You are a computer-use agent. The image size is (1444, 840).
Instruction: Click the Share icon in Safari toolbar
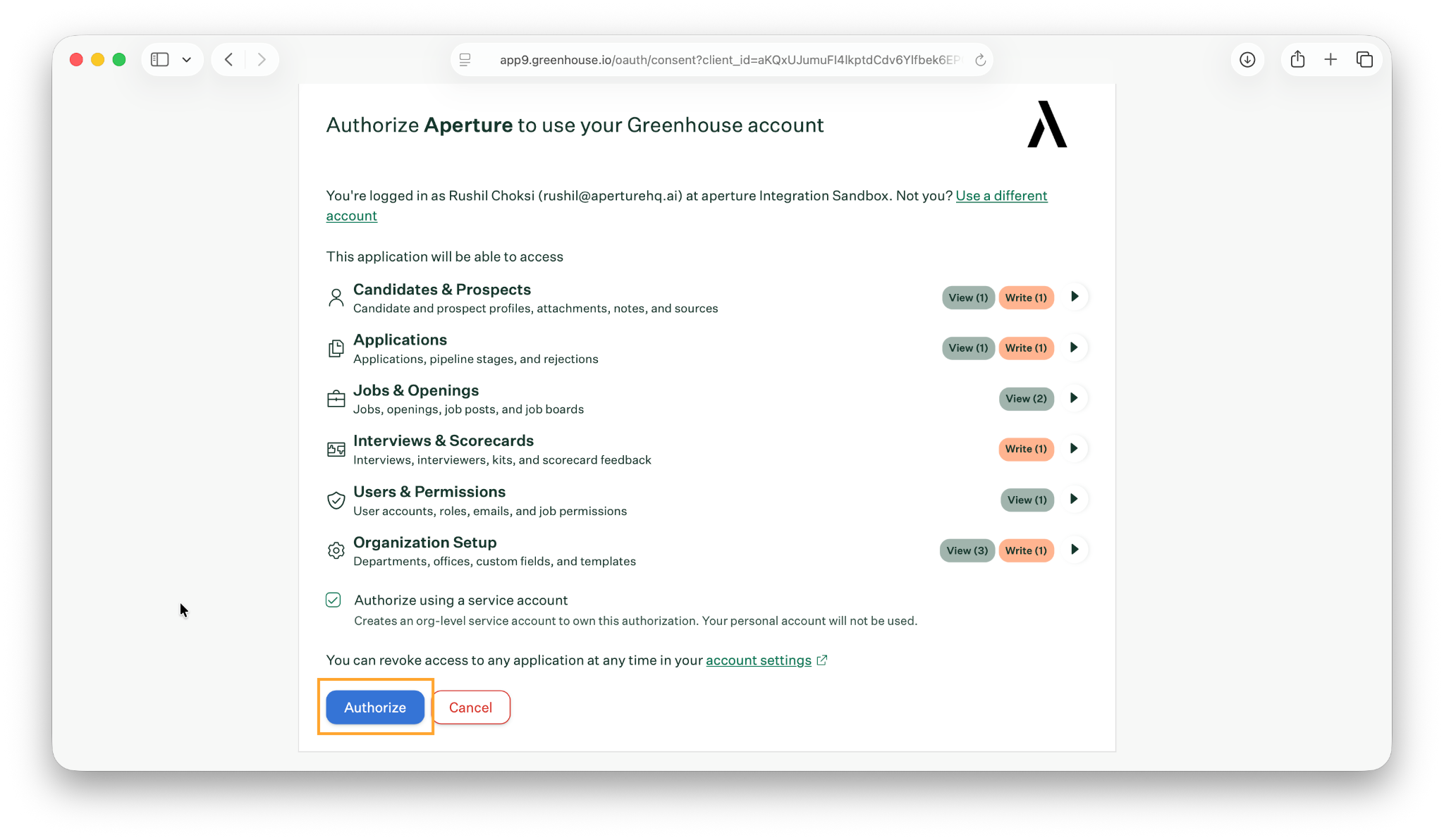coord(1297,59)
